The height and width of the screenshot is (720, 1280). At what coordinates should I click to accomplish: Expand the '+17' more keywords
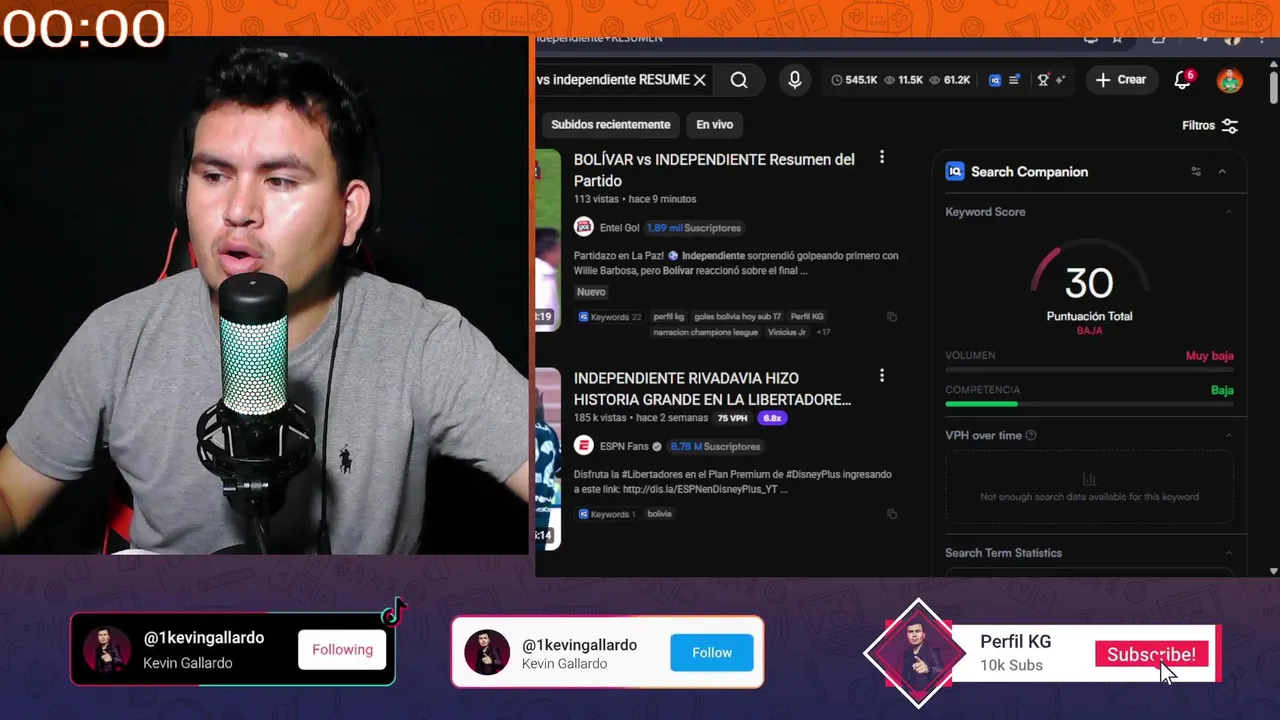823,332
